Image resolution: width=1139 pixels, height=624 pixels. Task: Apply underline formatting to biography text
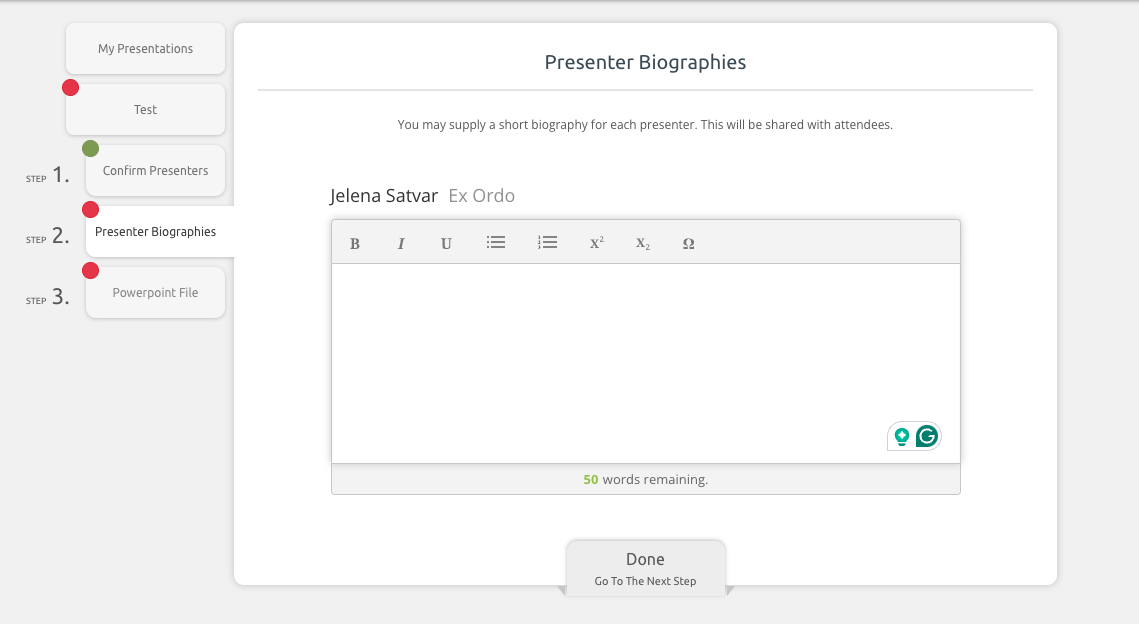446,243
